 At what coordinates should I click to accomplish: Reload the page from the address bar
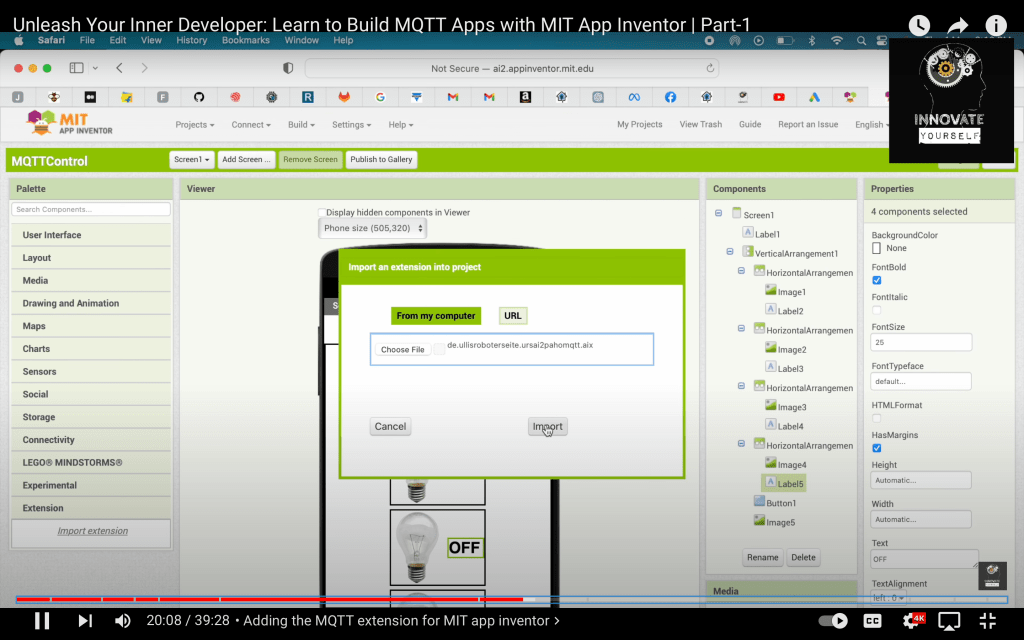tap(710, 68)
